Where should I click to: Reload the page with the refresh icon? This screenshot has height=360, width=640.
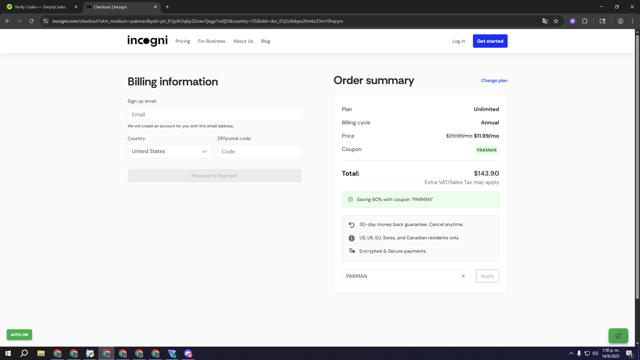[31, 21]
